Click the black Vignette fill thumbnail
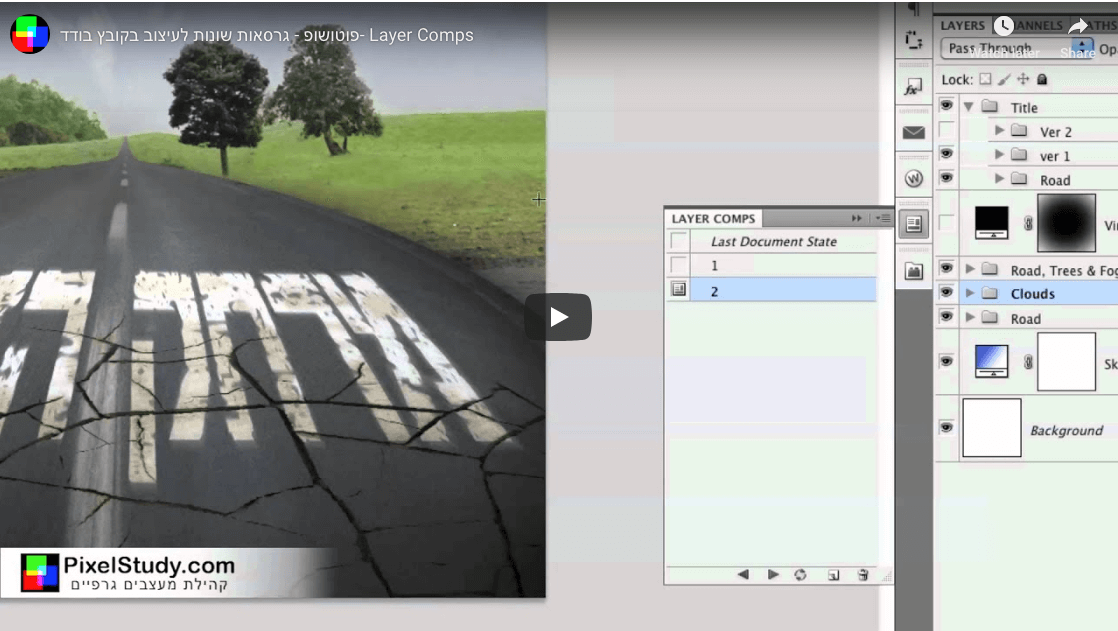The image size is (1118, 631). tap(992, 223)
